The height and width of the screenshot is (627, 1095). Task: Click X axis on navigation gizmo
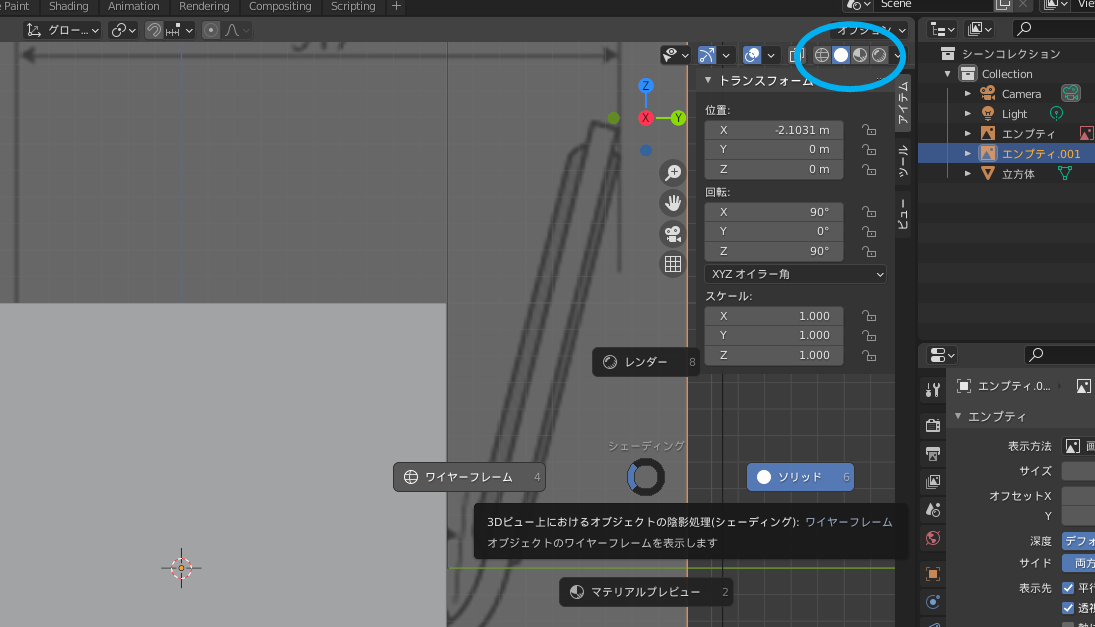[645, 118]
